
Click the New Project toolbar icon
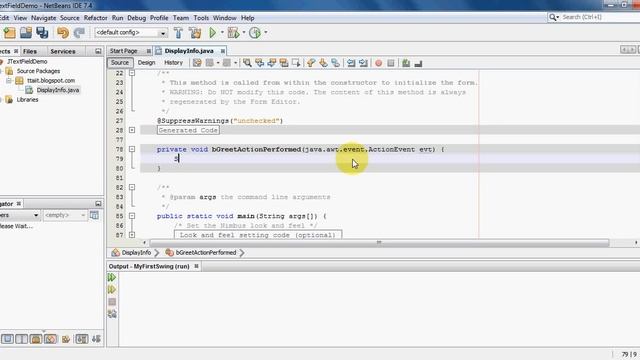[x=9, y=33]
